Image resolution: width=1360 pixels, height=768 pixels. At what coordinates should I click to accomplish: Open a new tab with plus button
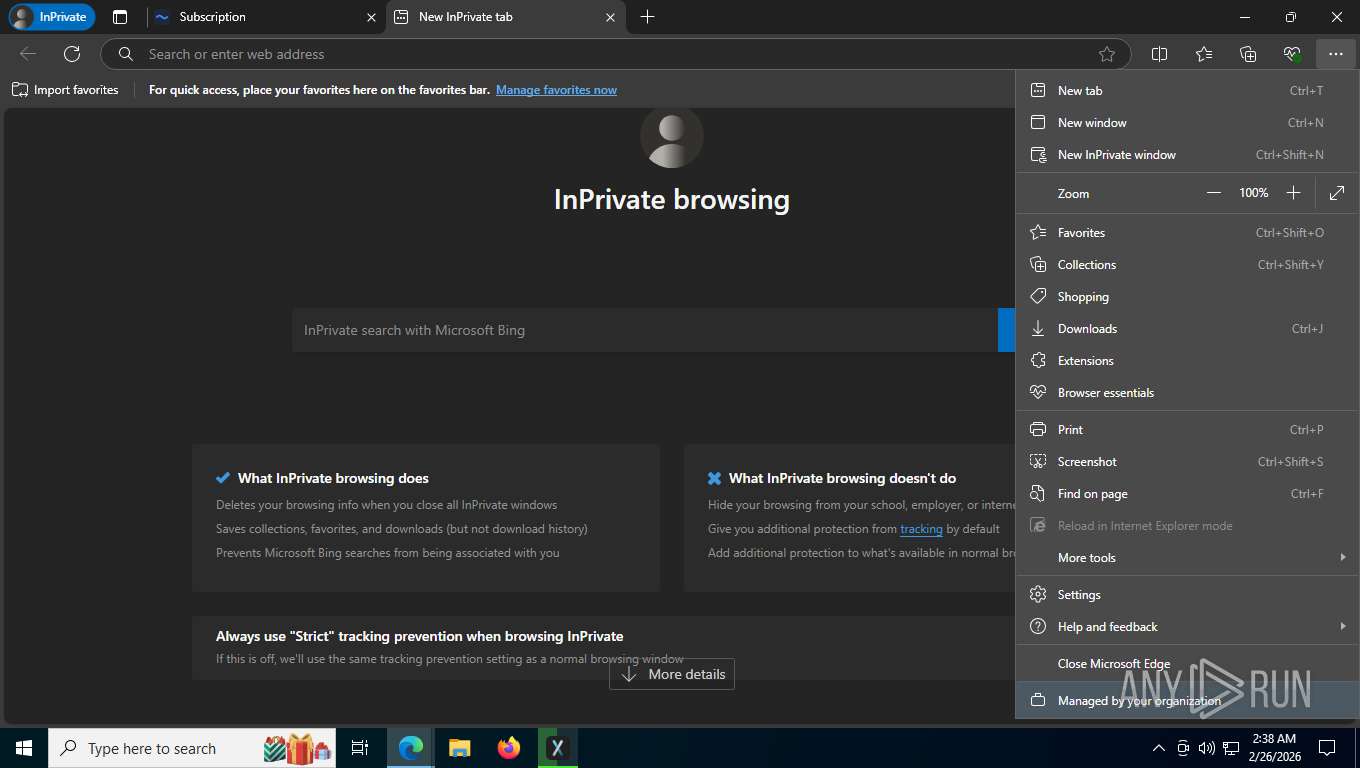pos(648,17)
